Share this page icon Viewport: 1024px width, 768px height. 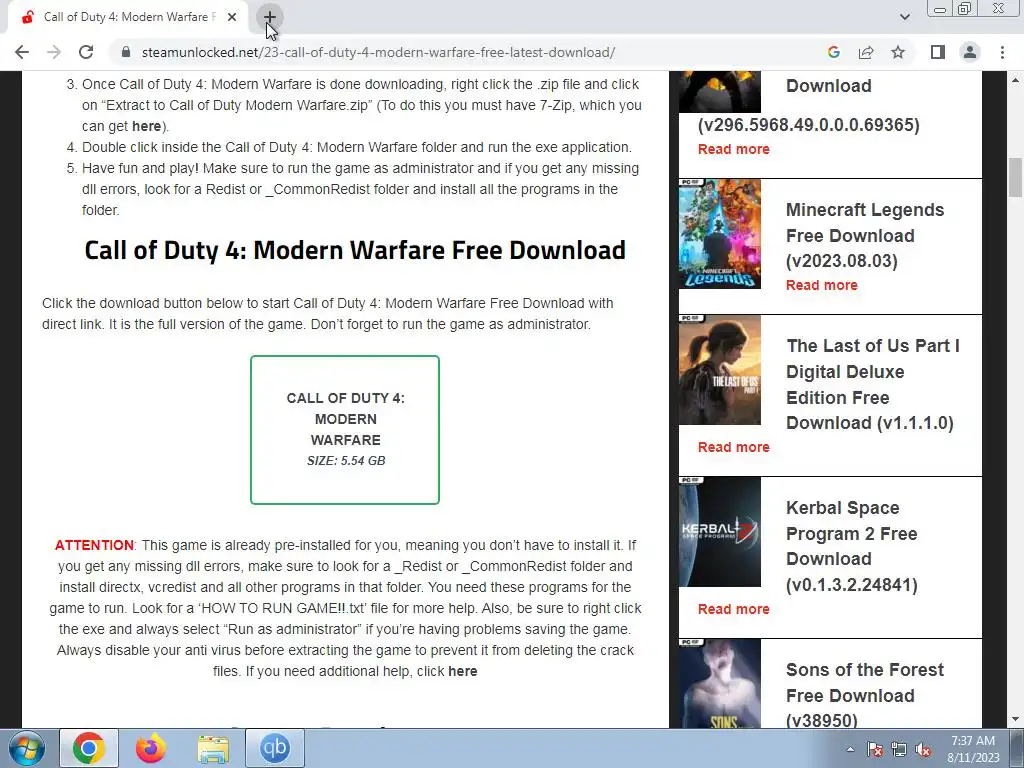(866, 52)
